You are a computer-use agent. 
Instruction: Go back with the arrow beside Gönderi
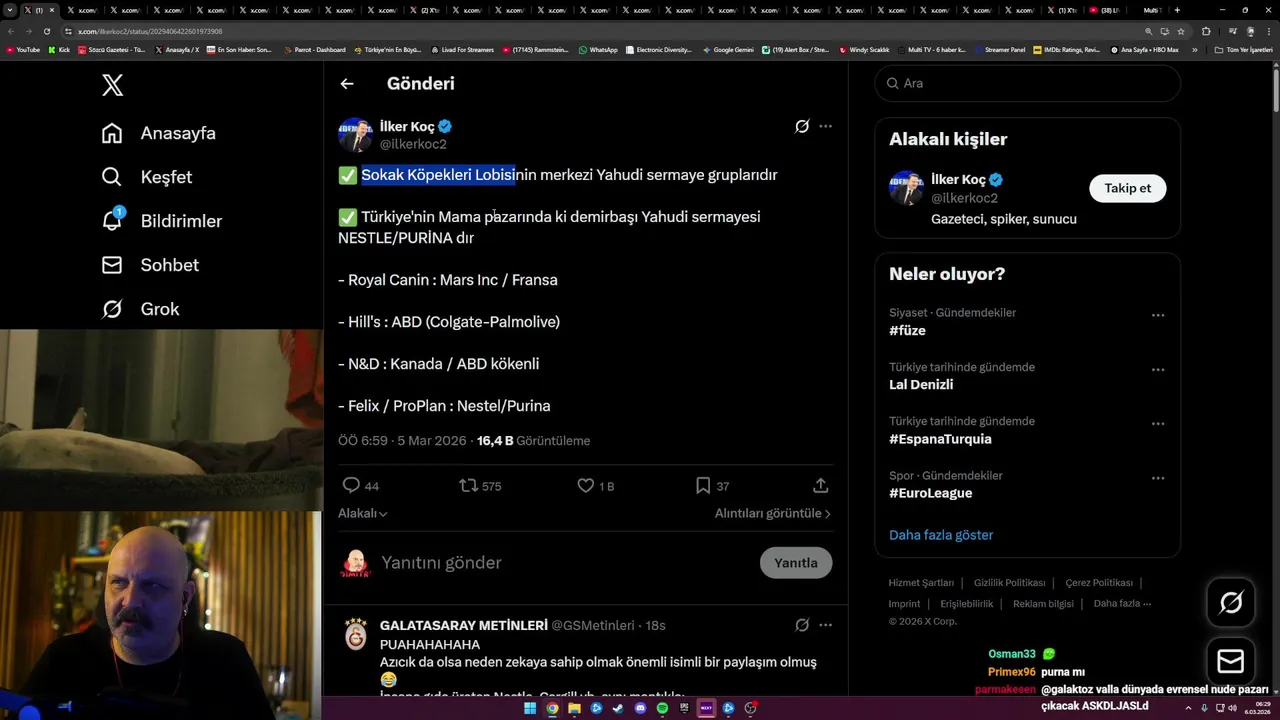click(x=347, y=84)
